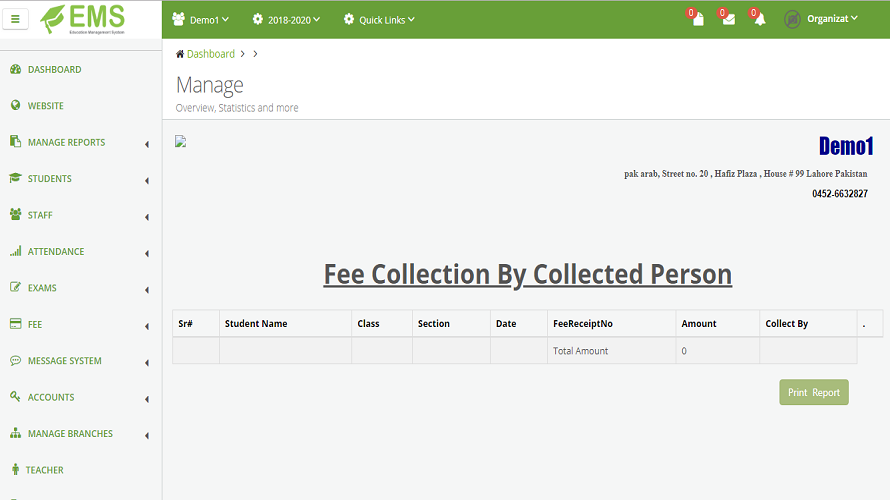Select STUDENTS menu item
Viewport: 890px width, 500px height.
[x=49, y=178]
